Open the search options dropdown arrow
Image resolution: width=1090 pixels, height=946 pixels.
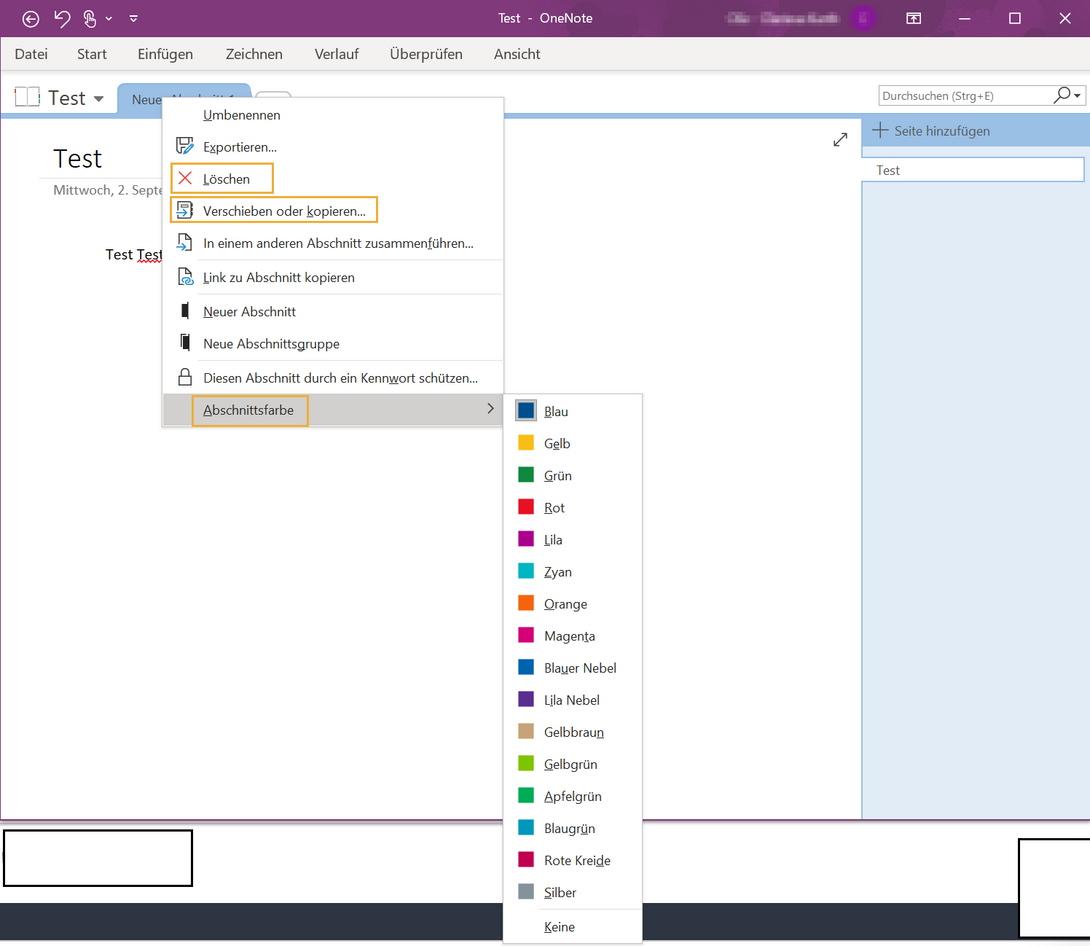[1078, 95]
